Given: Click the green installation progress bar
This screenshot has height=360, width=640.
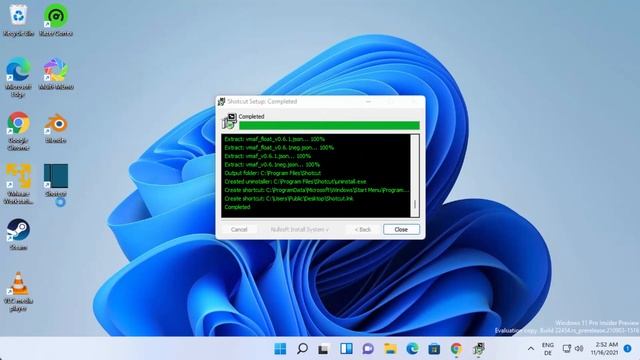Looking at the screenshot, I should [x=329, y=125].
